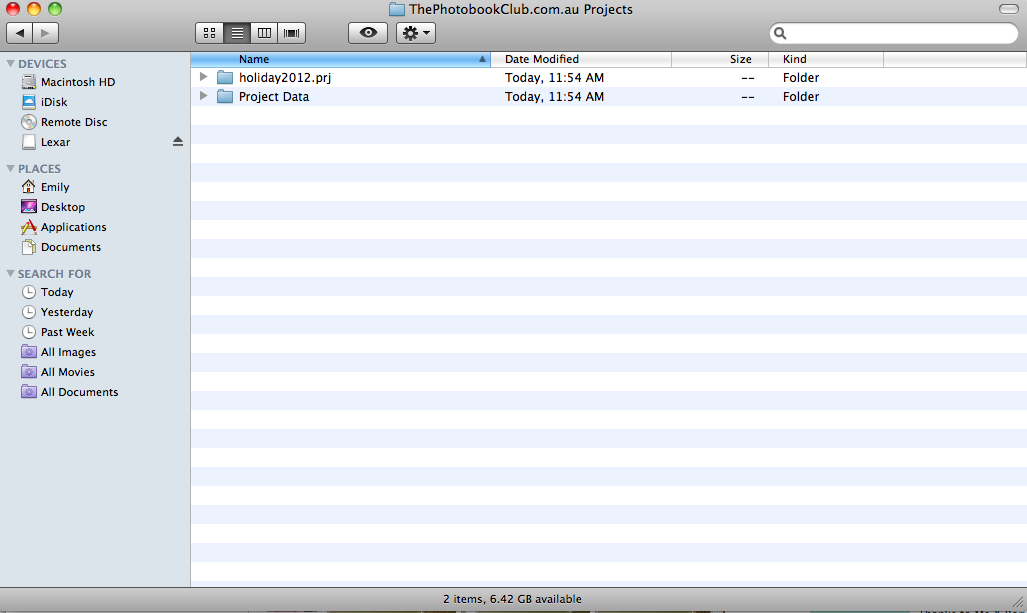Open Quick Look with the eye button

pos(368,33)
